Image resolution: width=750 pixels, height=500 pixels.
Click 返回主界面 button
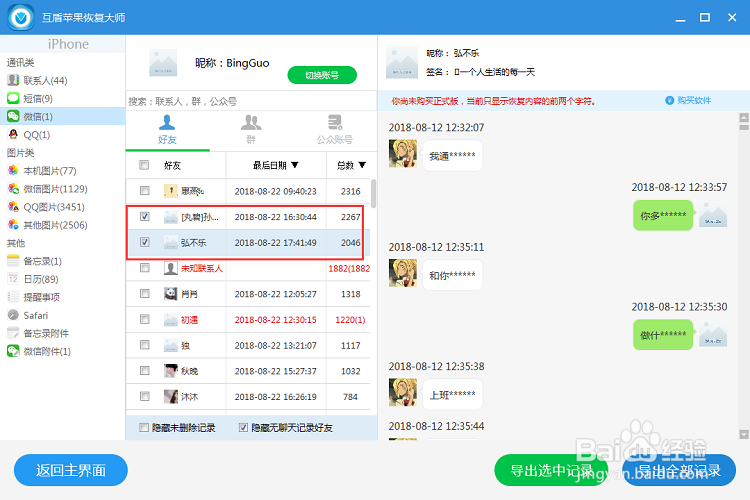pyautogui.click(x=71, y=470)
